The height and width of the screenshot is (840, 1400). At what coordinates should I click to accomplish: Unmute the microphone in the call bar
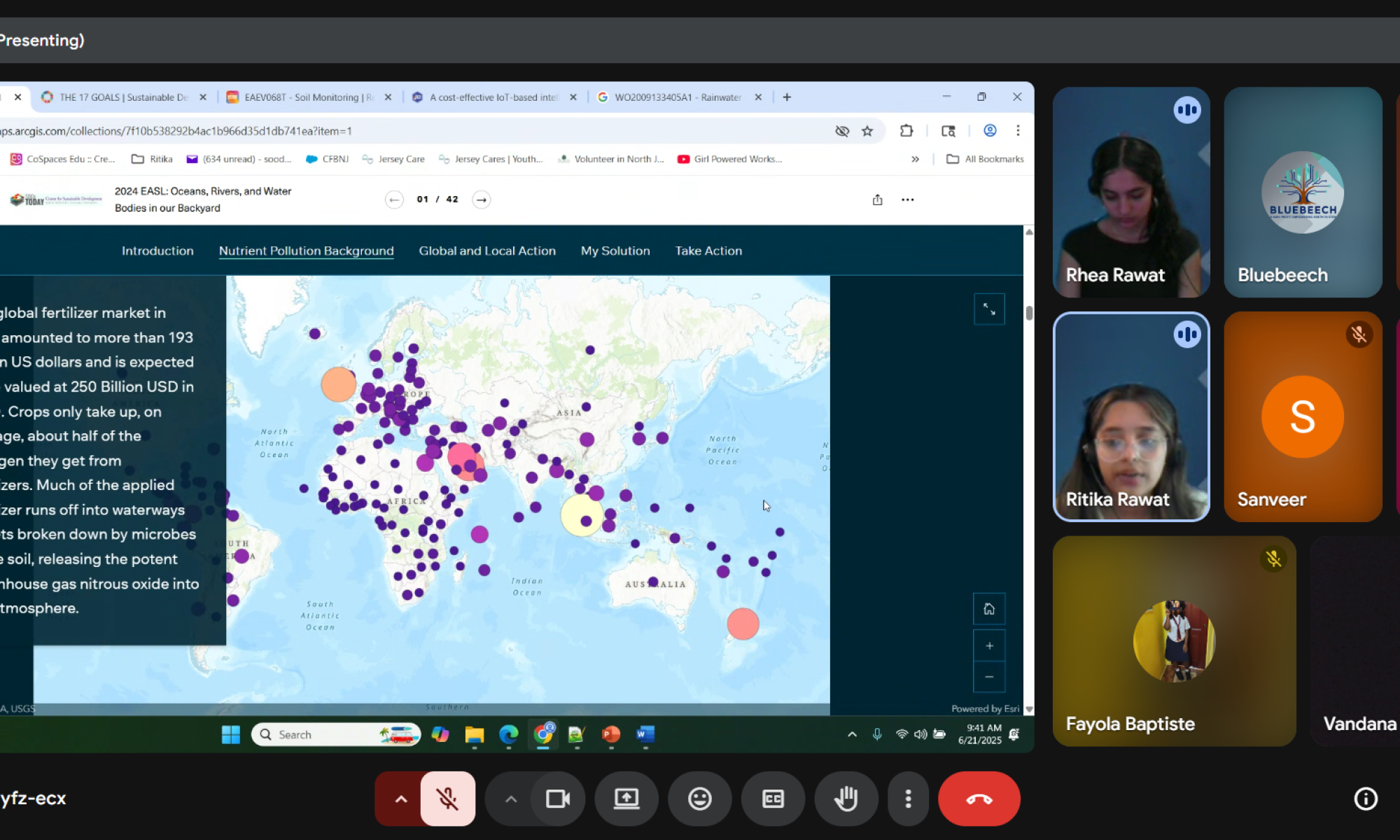[x=447, y=799]
